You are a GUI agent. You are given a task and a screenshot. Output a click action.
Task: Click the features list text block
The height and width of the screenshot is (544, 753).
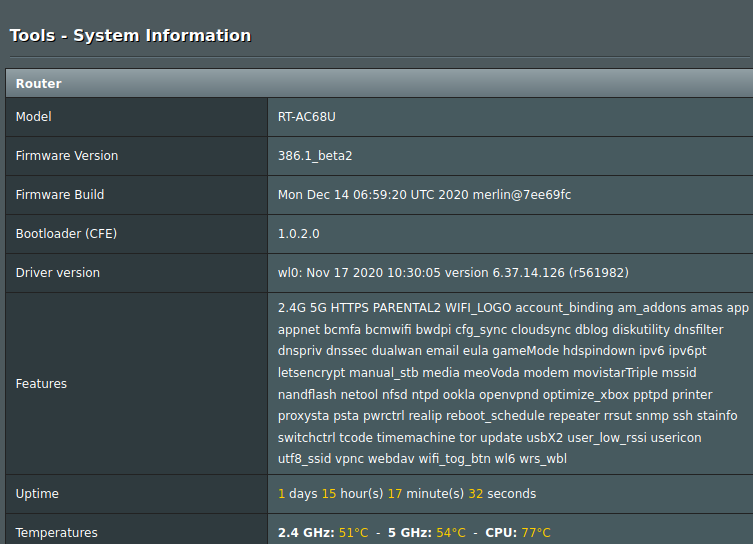tap(513, 383)
